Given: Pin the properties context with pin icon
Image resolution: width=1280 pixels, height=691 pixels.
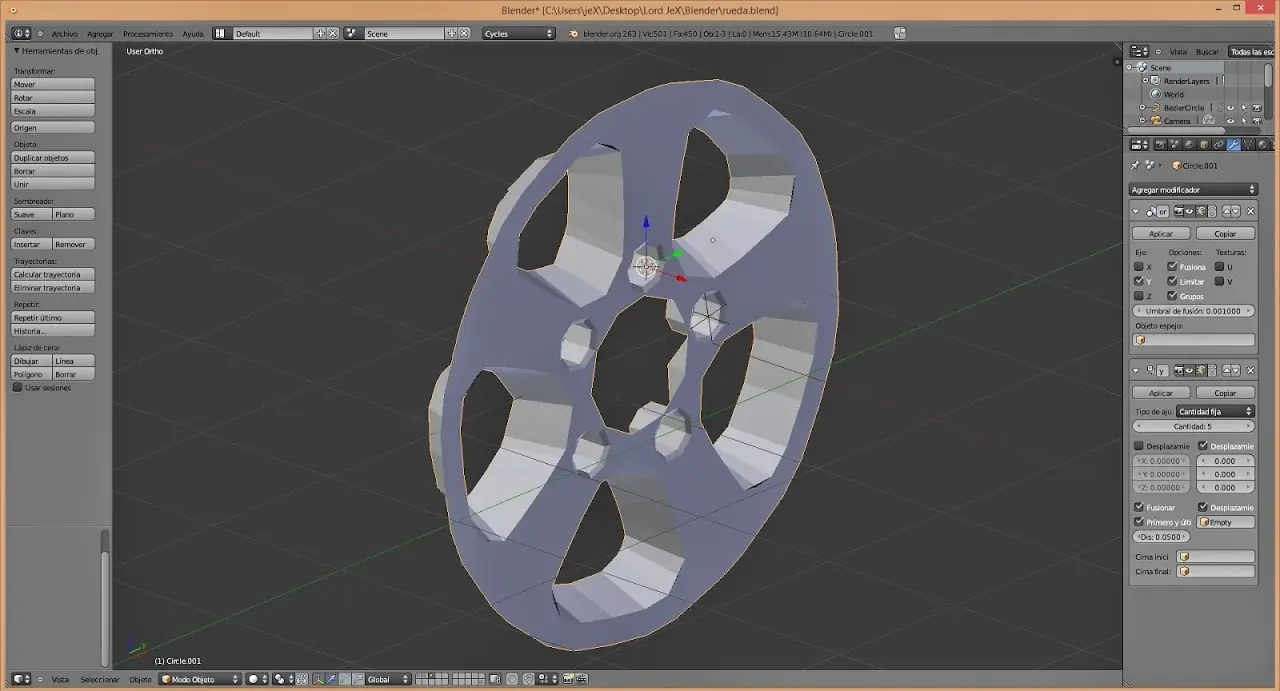Looking at the screenshot, I should click(1135, 165).
